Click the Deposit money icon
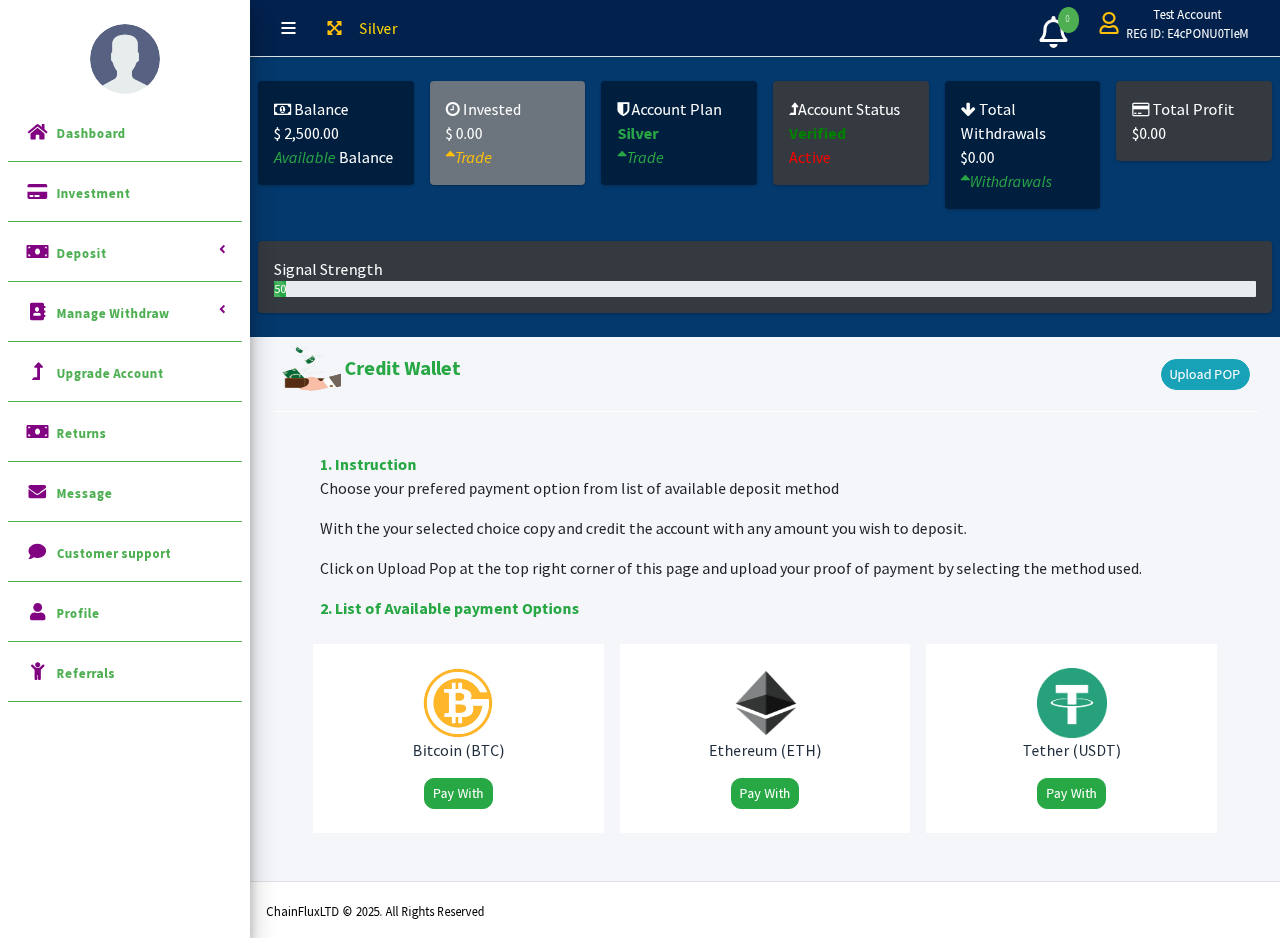1280x938 pixels. click(38, 252)
